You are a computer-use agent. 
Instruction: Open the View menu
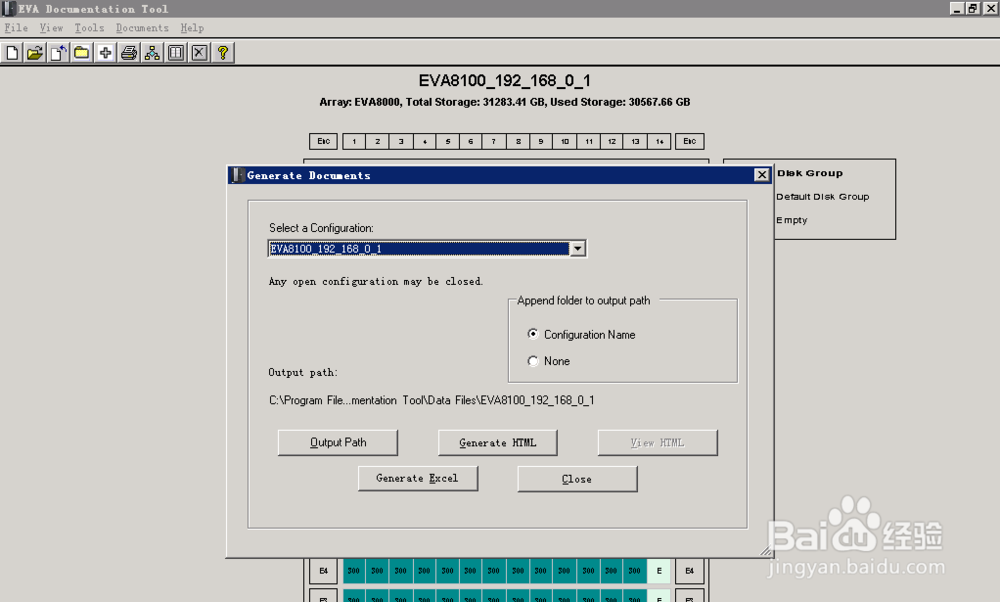coord(51,27)
